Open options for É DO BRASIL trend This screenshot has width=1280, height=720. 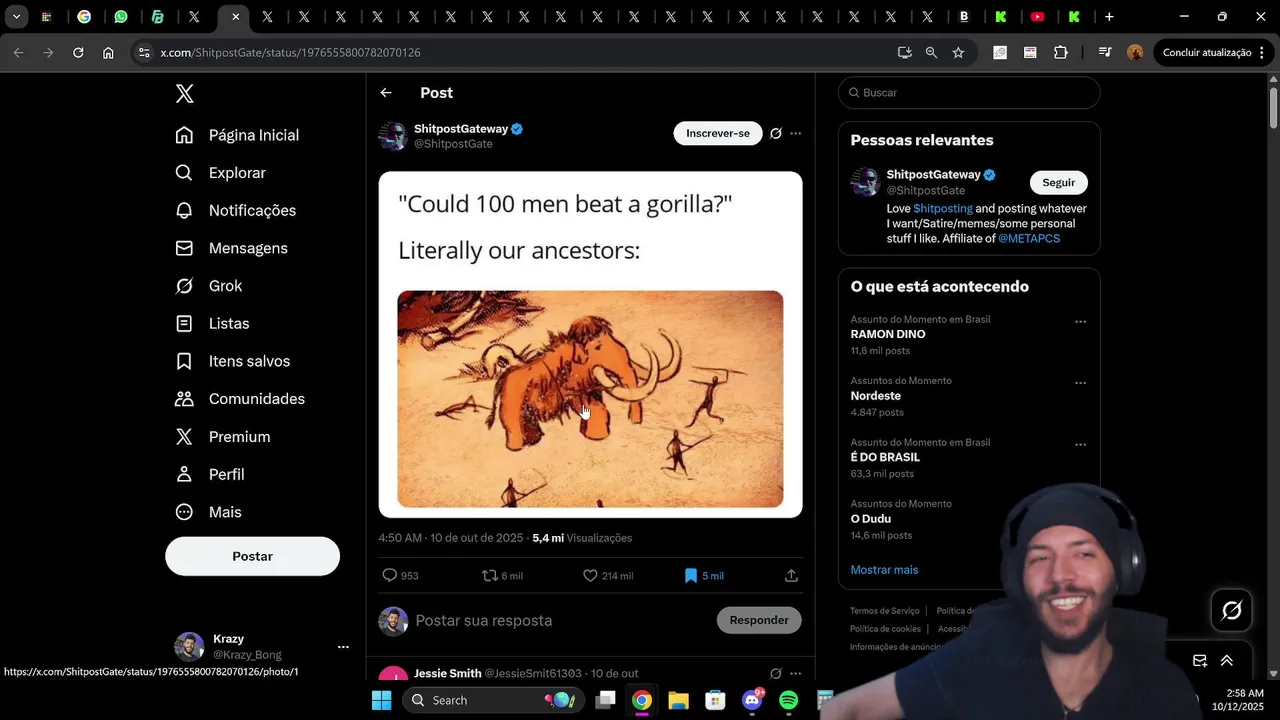(1080, 445)
